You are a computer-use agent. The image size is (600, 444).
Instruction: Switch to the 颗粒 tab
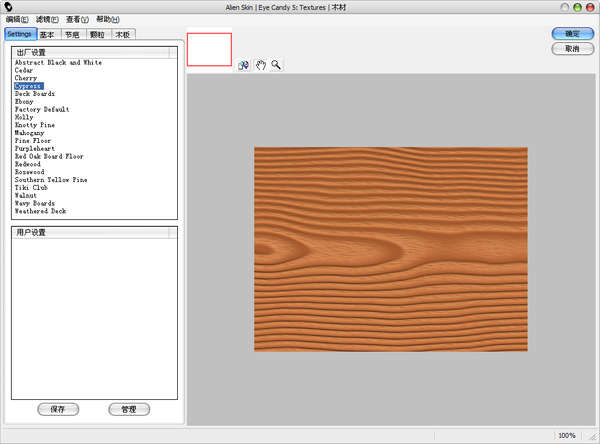pos(98,34)
